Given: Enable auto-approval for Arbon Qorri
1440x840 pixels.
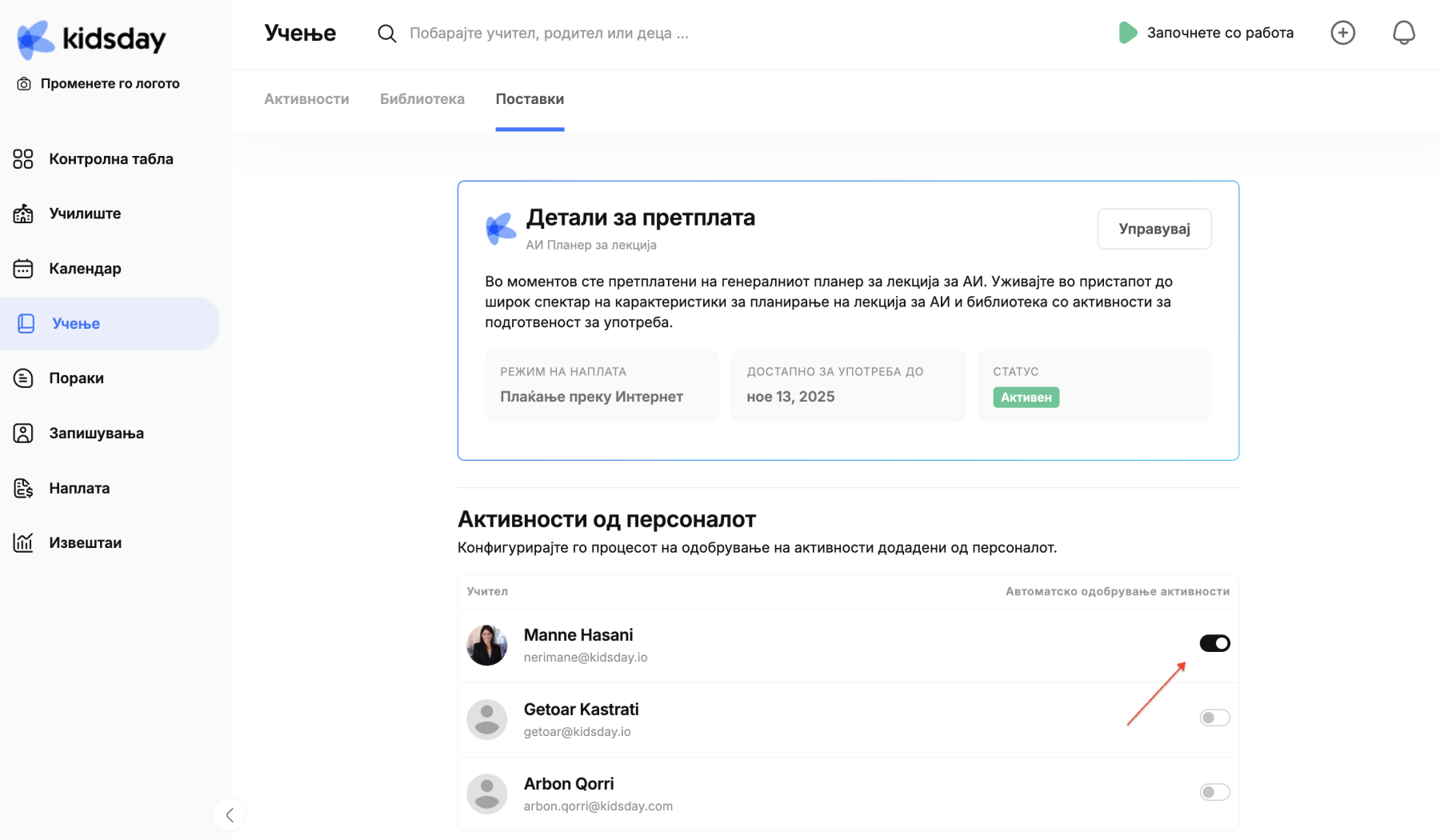Looking at the screenshot, I should point(1214,792).
